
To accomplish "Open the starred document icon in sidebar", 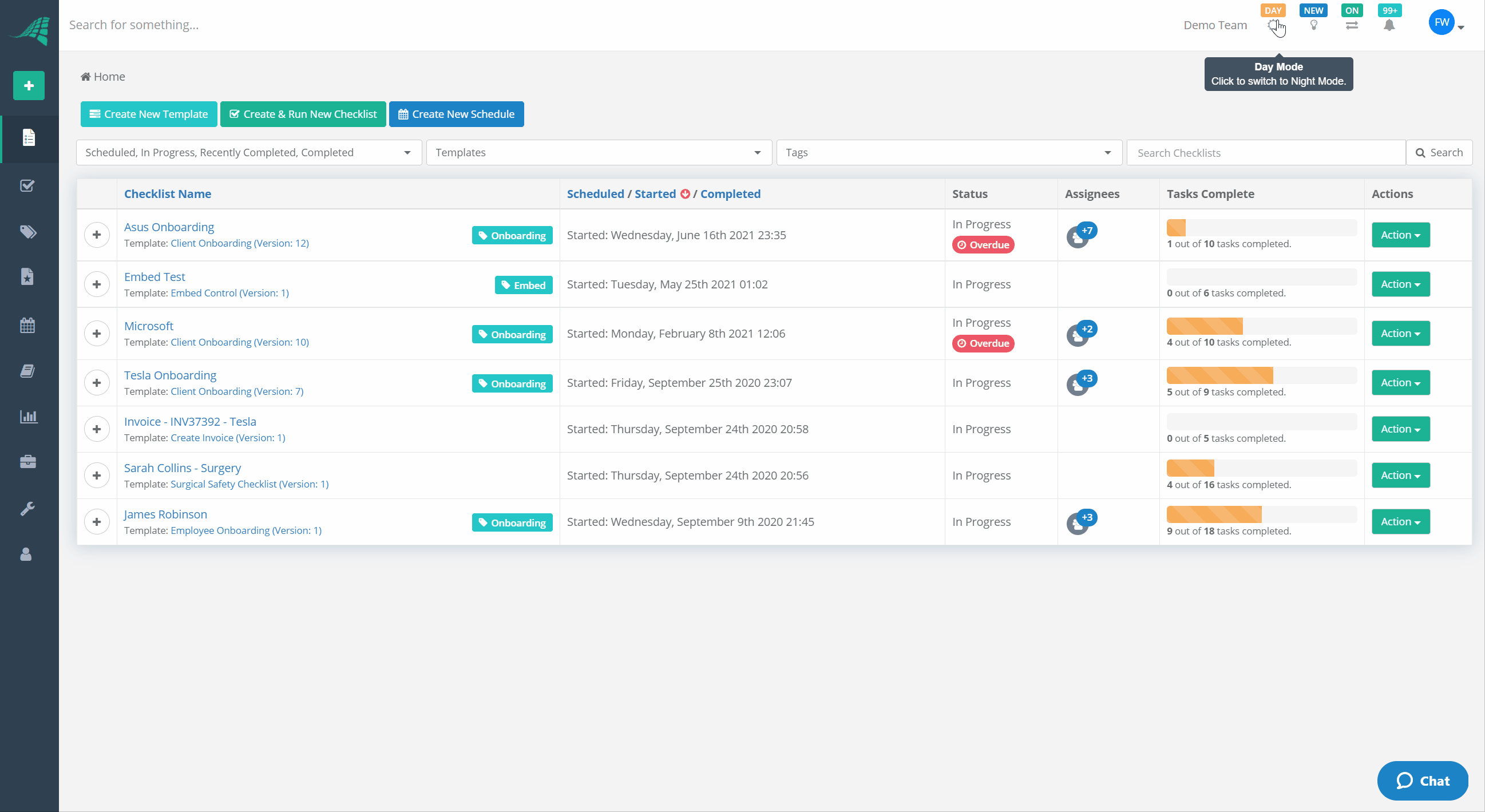I will (27, 276).
